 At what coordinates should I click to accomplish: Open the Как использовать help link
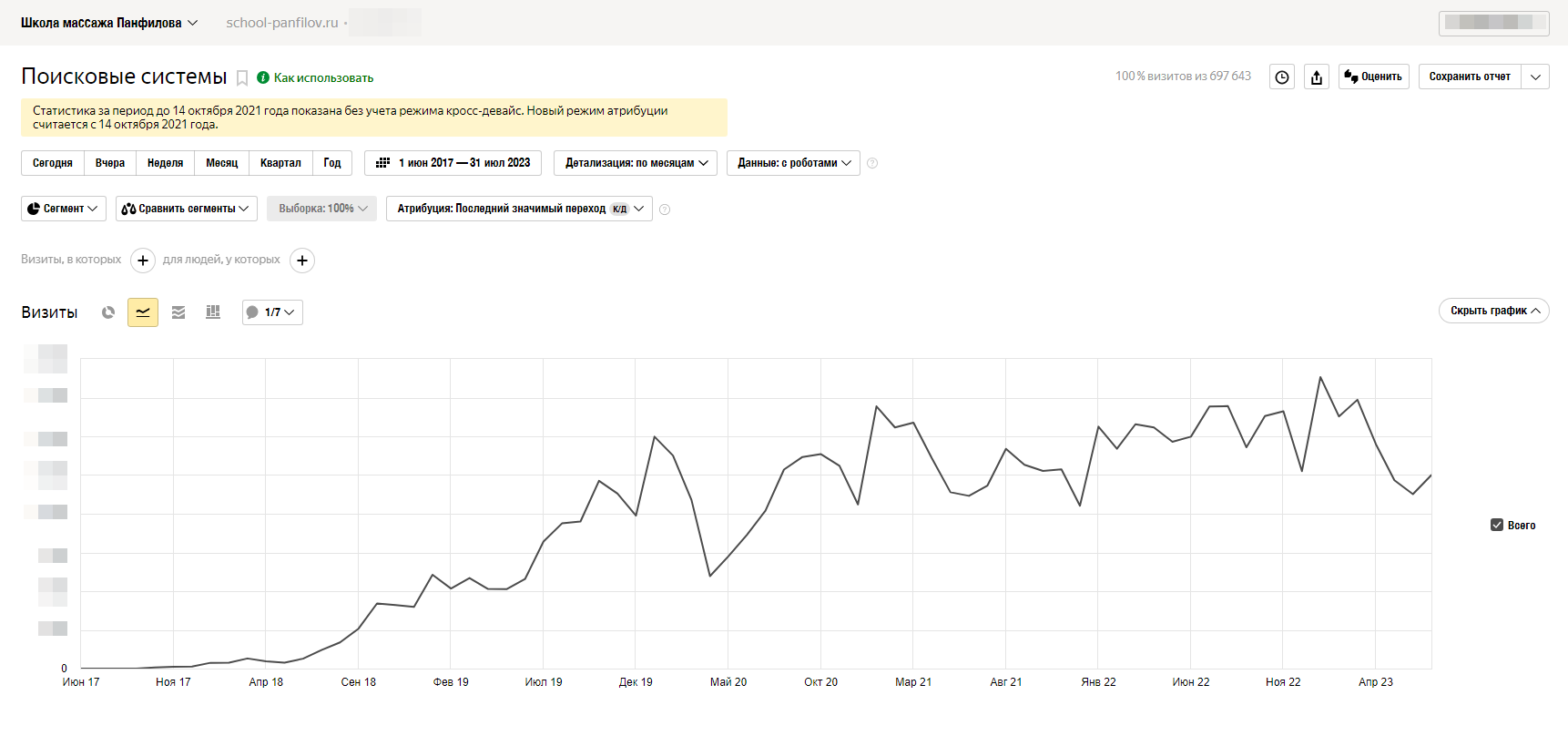(x=323, y=78)
